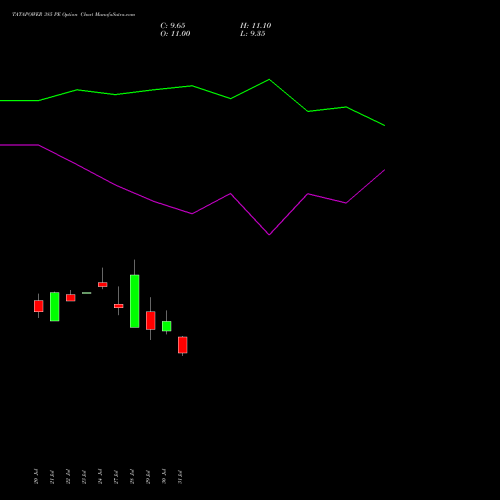Select the 28 Jul date label
This screenshot has height=500, width=500.
pyautogui.click(x=132, y=477)
